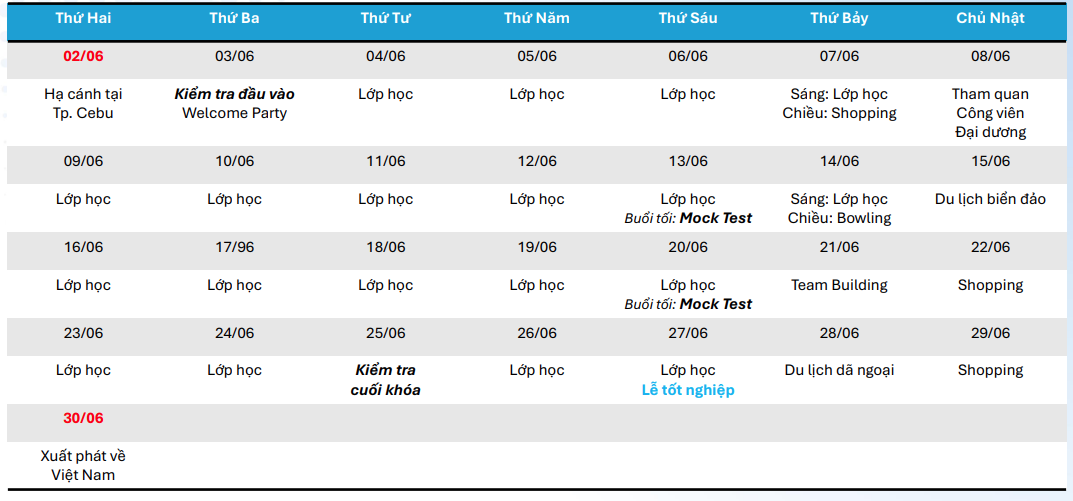The height and width of the screenshot is (501, 1073).
Task: Click the Du lịch dã ngoại cell
Action: (x=839, y=370)
